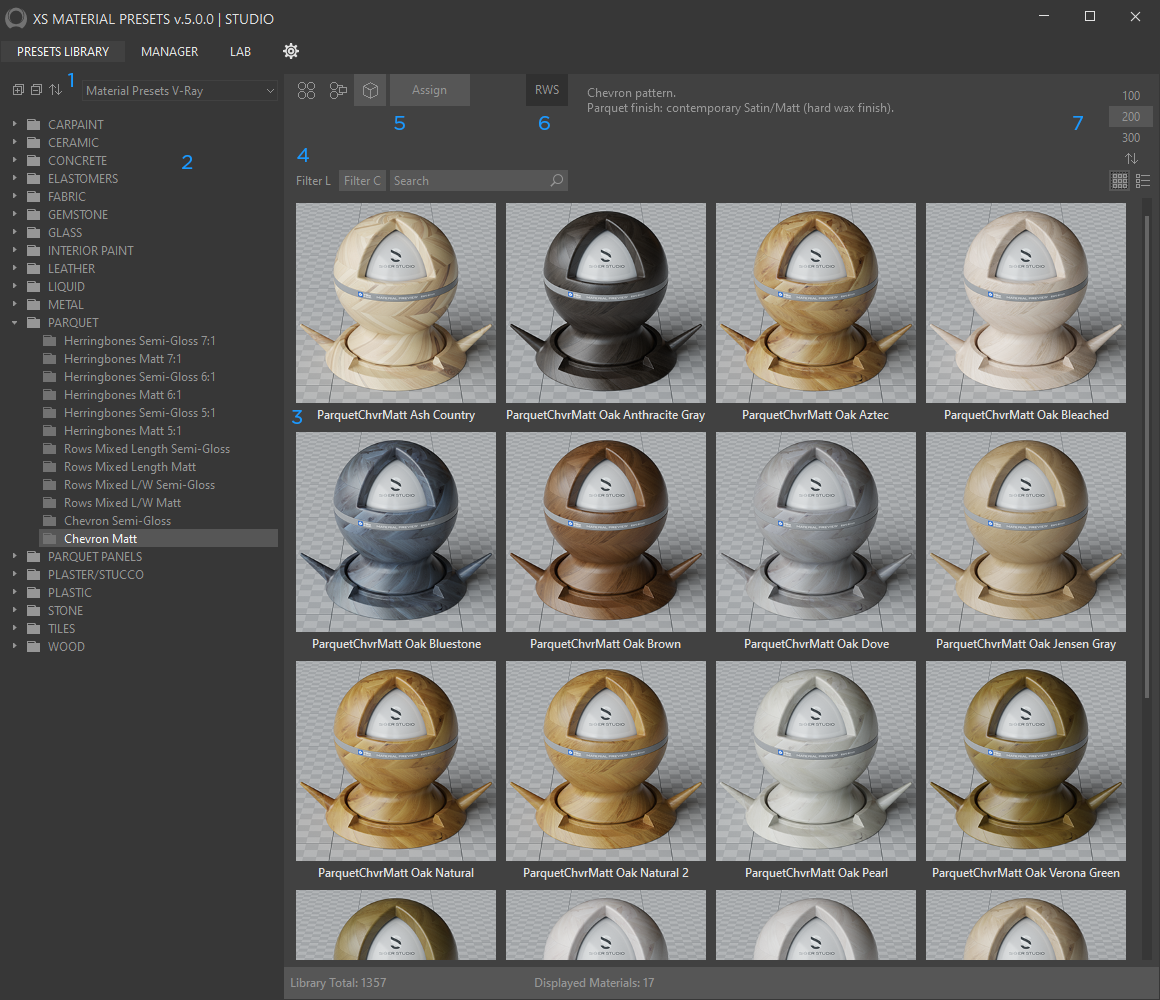Click the Assign button
The width and height of the screenshot is (1160, 1000).
429,89
